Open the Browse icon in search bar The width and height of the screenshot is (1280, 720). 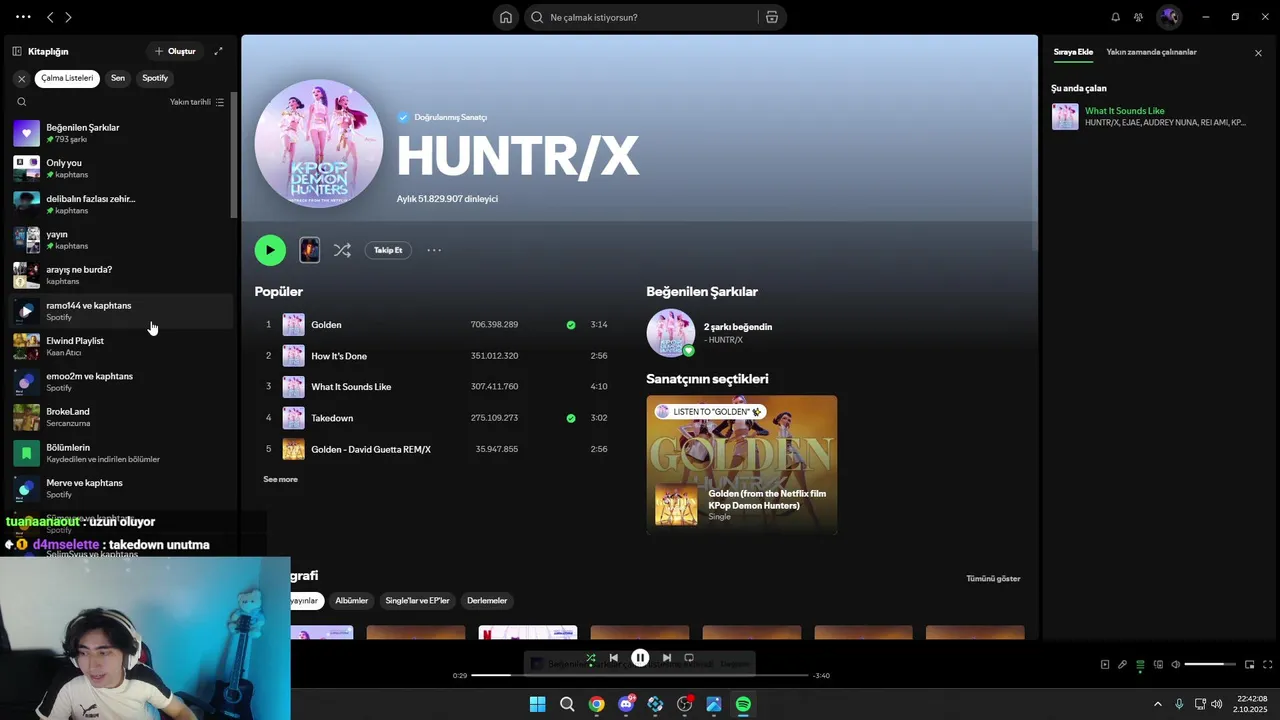[772, 17]
